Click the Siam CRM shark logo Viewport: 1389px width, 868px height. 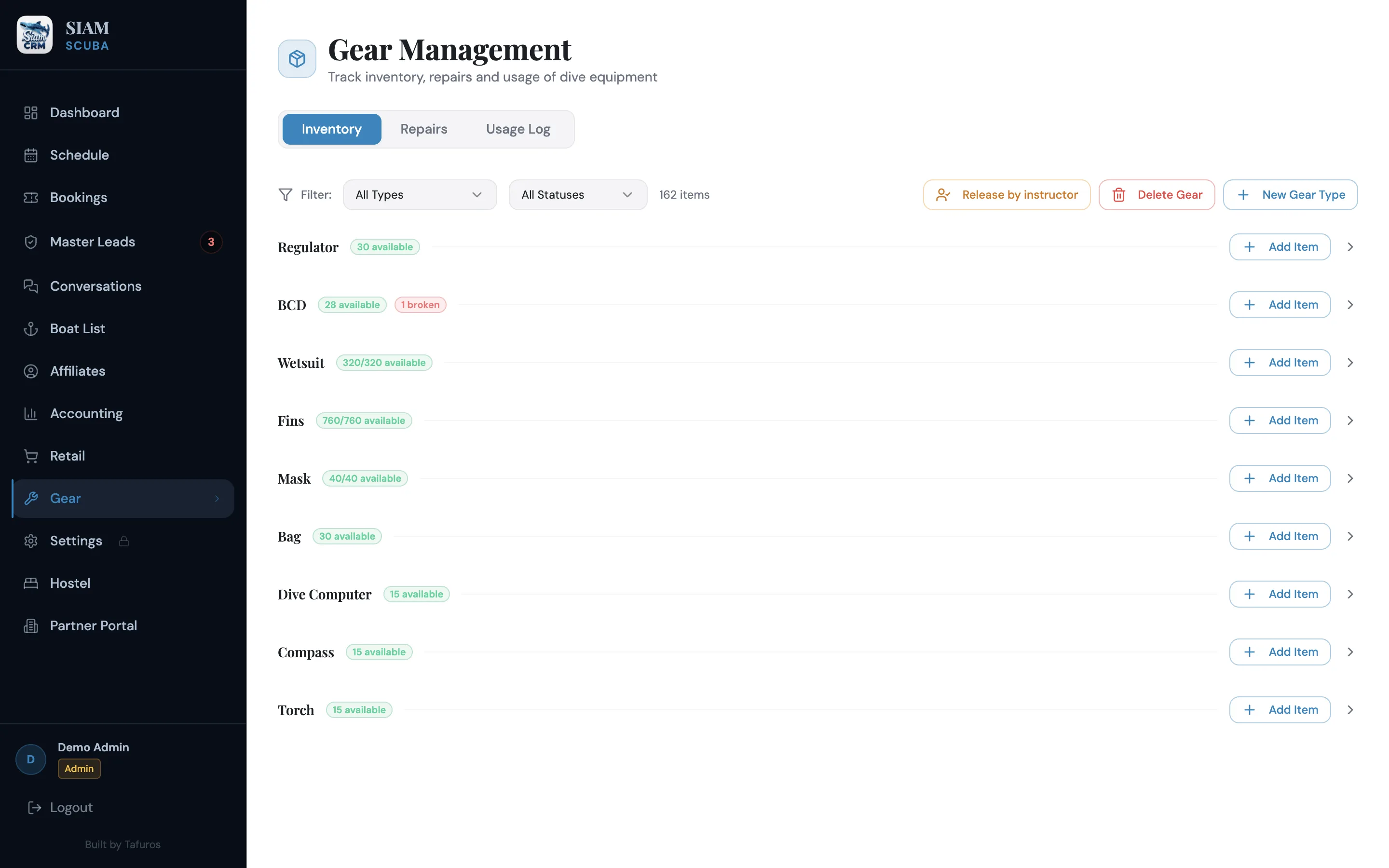(34, 34)
